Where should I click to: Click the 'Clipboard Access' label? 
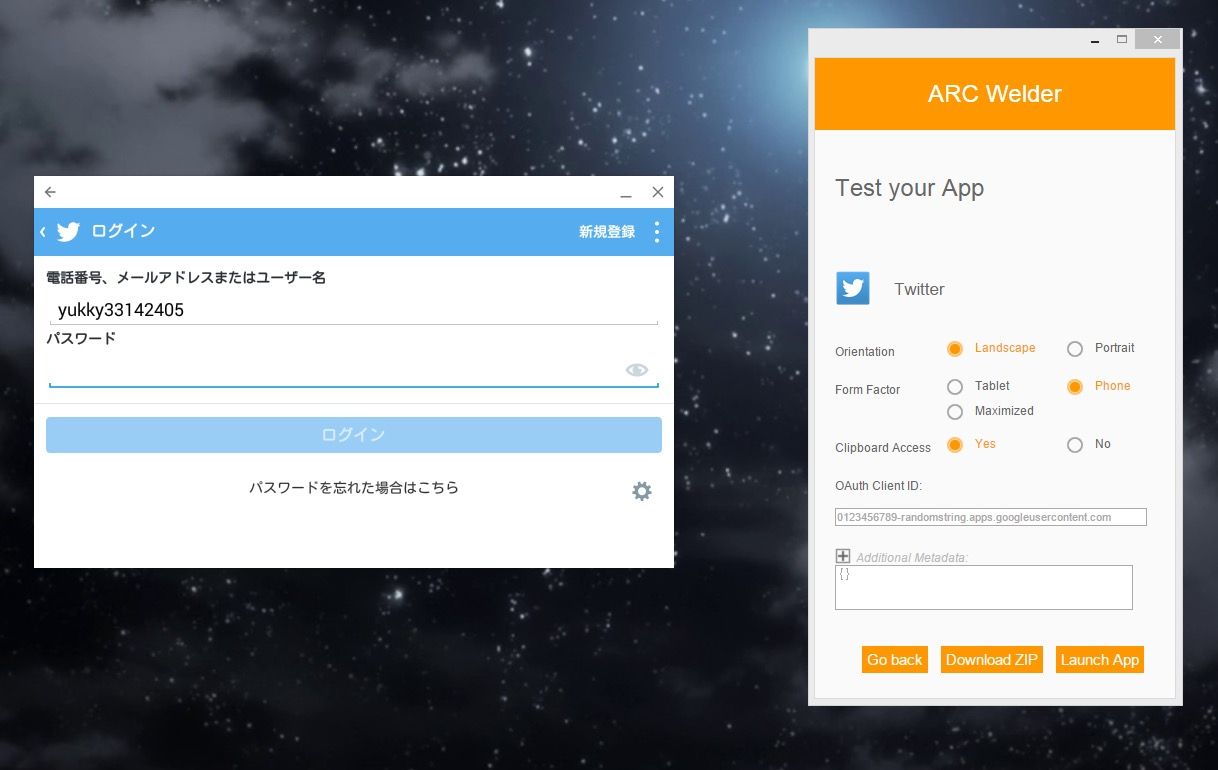(883, 448)
